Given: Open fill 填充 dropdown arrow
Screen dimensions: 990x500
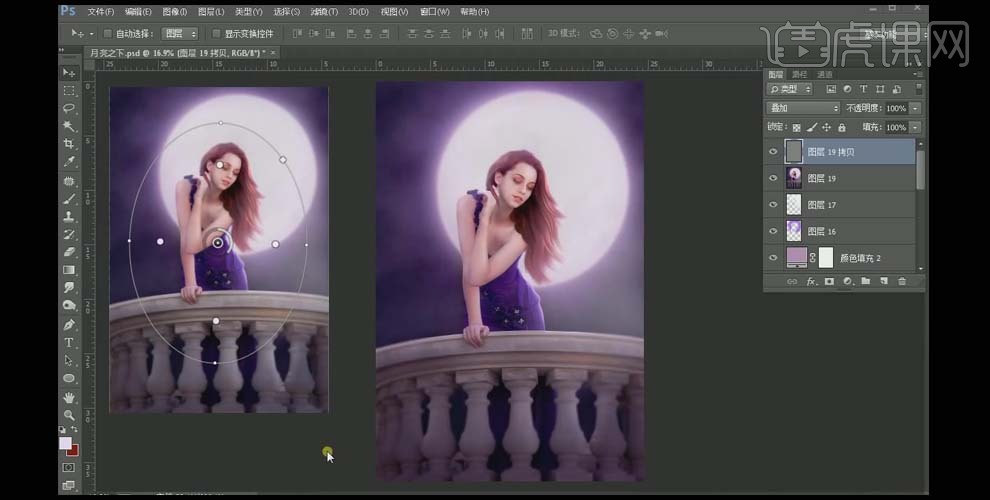Looking at the screenshot, I should 915,128.
